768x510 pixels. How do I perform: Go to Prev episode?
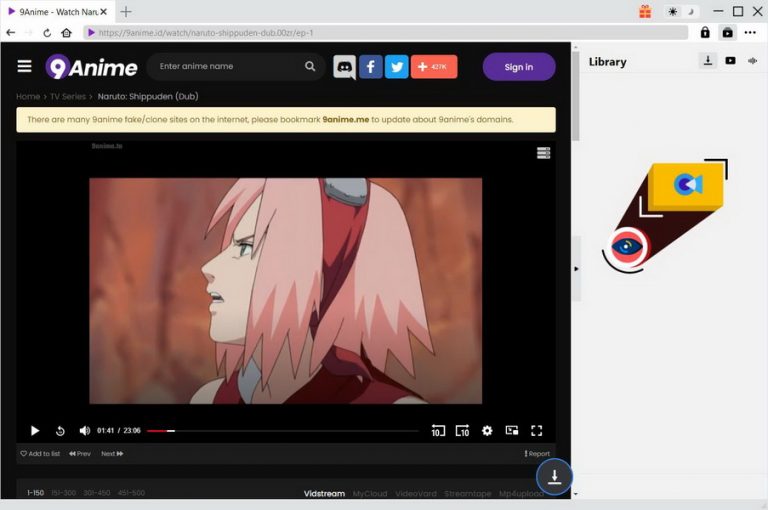click(80, 454)
